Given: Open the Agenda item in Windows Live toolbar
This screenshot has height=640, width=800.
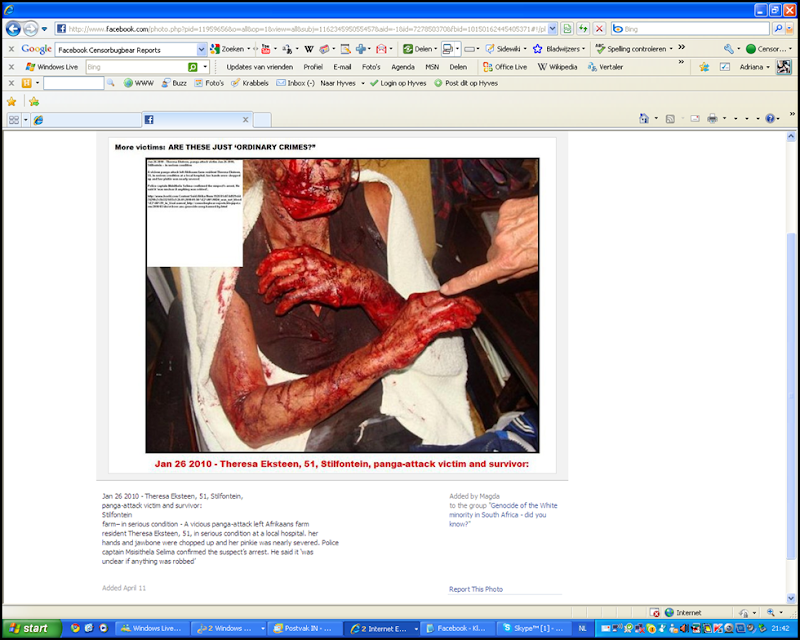Looking at the screenshot, I should click(x=402, y=67).
